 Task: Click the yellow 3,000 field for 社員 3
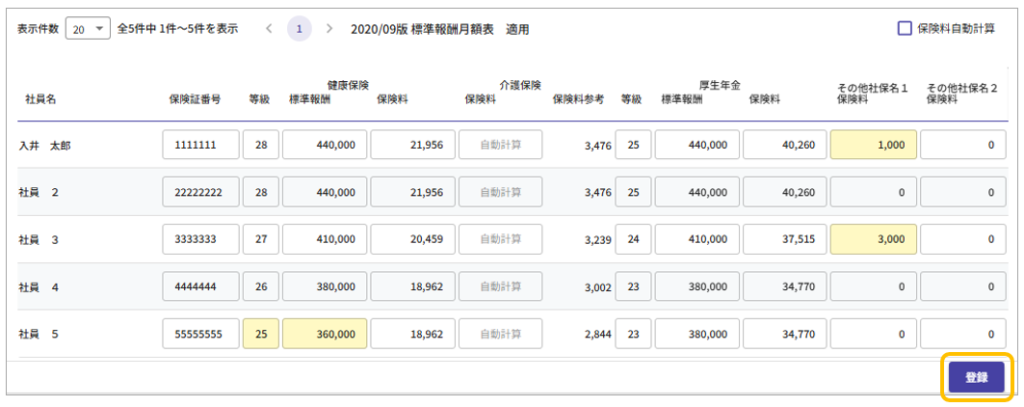pyautogui.click(x=873, y=239)
